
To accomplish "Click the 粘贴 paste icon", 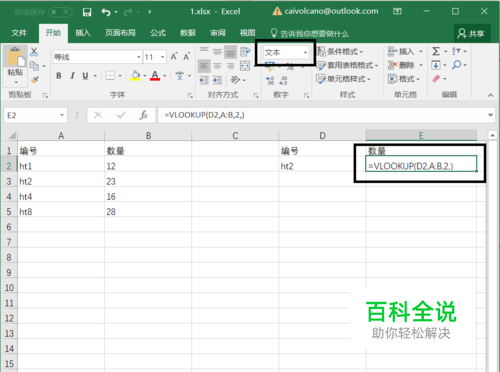I will [x=15, y=57].
